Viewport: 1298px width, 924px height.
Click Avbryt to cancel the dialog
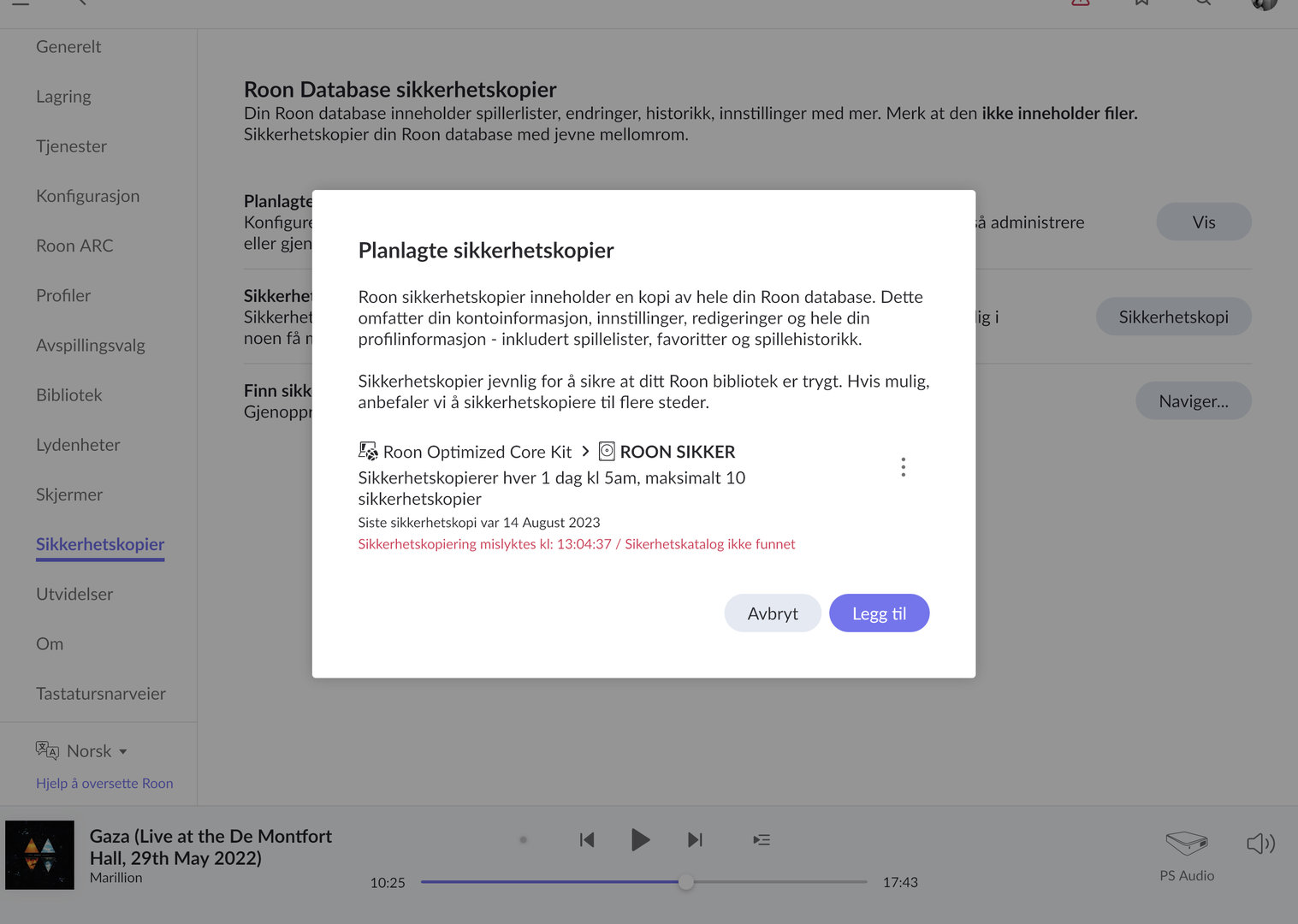(773, 613)
